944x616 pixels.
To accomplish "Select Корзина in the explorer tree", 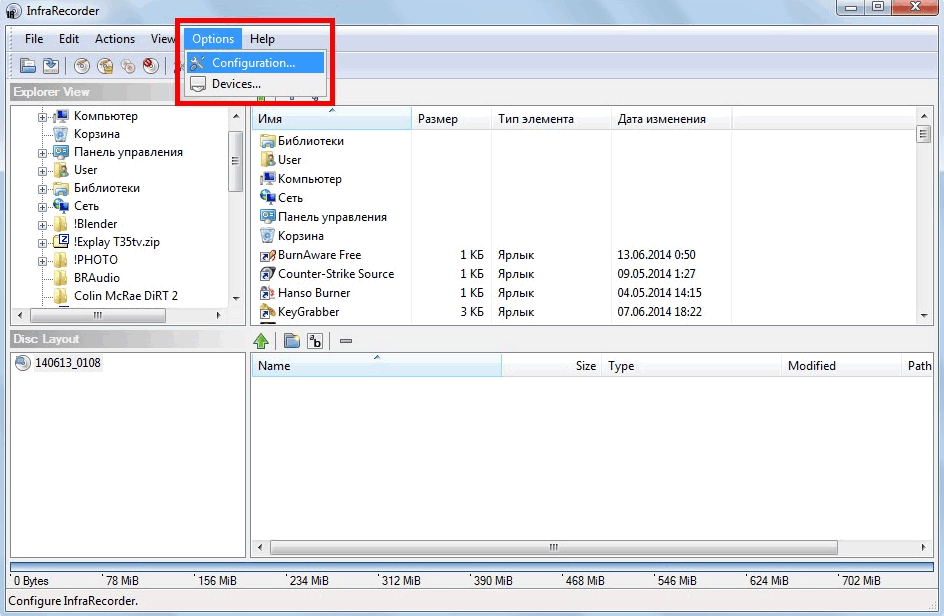I will pos(86,134).
